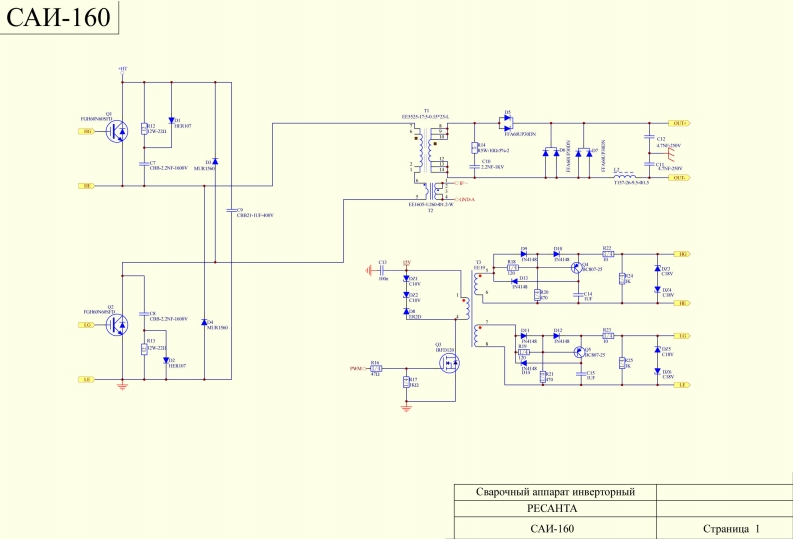This screenshot has height=539, width=793.
Task: Select the GND-A net label
Action: tap(464, 200)
